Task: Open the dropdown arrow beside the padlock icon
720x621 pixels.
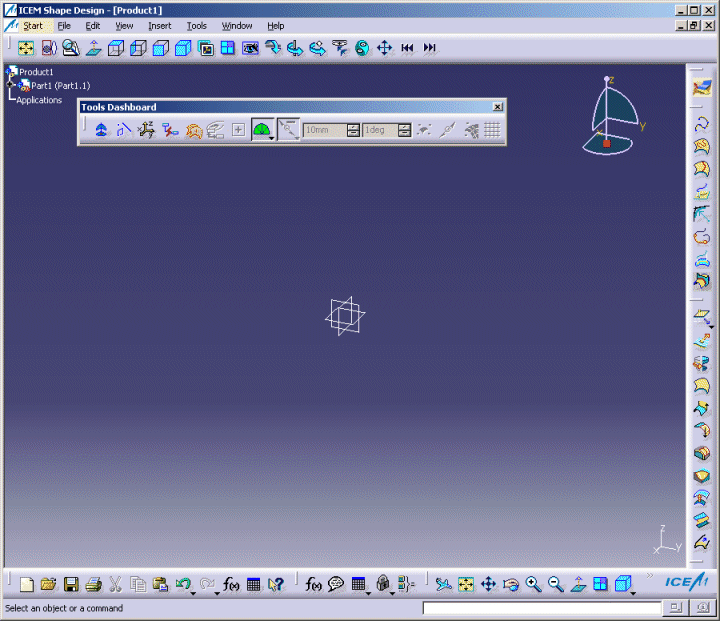Action: pyautogui.click(x=392, y=593)
